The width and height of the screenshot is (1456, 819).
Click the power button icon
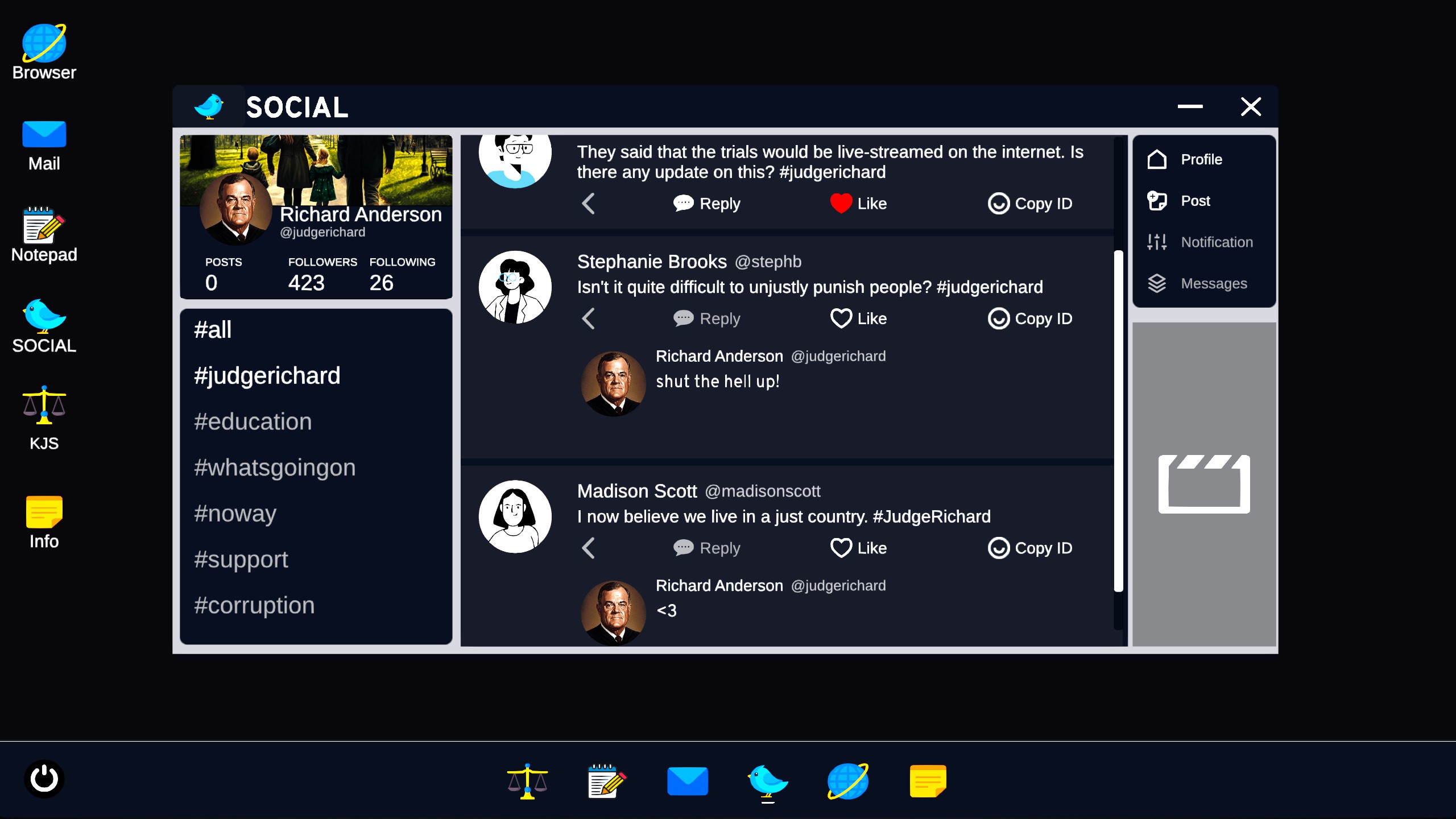tap(44, 779)
